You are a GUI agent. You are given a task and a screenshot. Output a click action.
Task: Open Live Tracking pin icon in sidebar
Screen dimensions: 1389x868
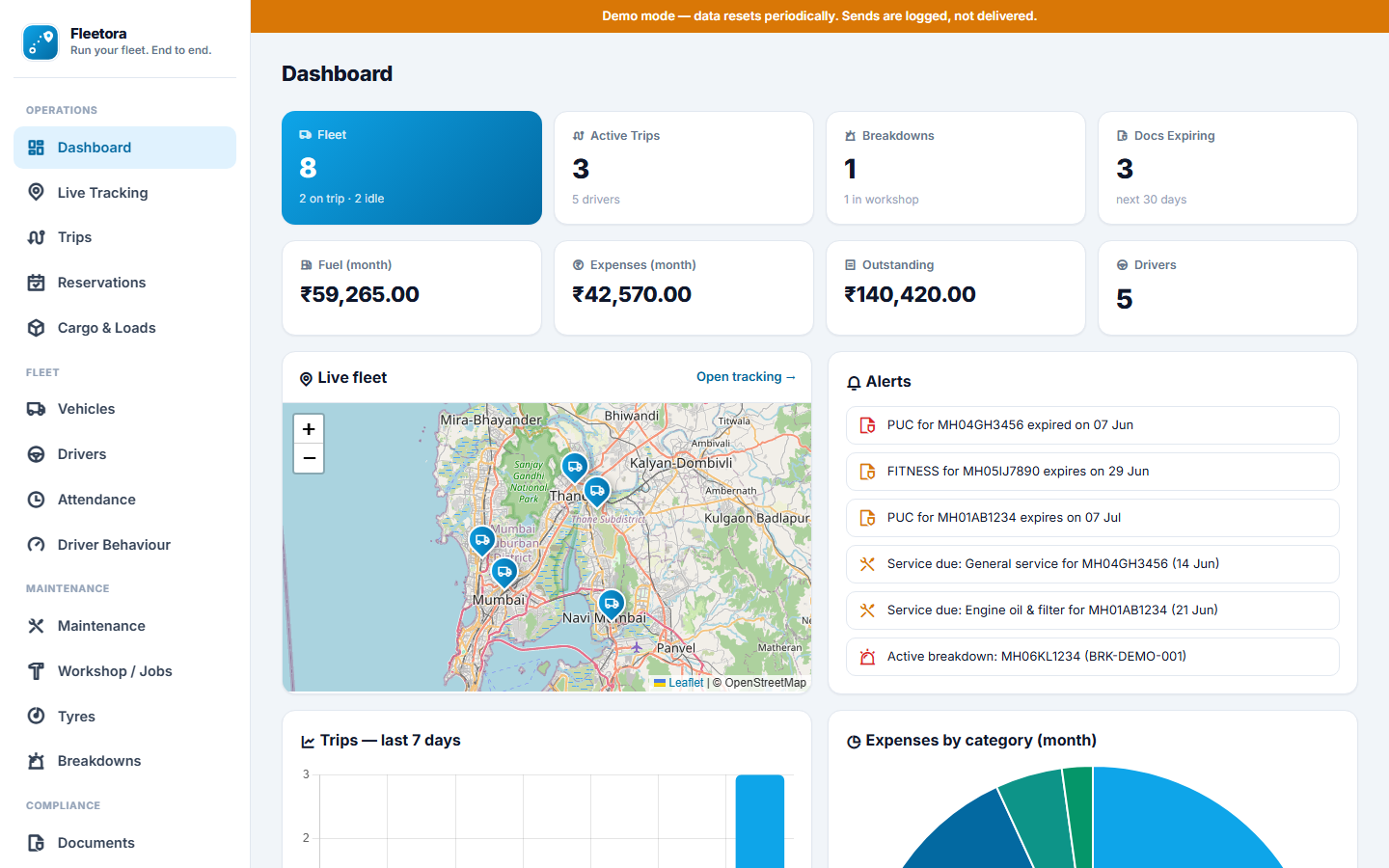pos(36,192)
